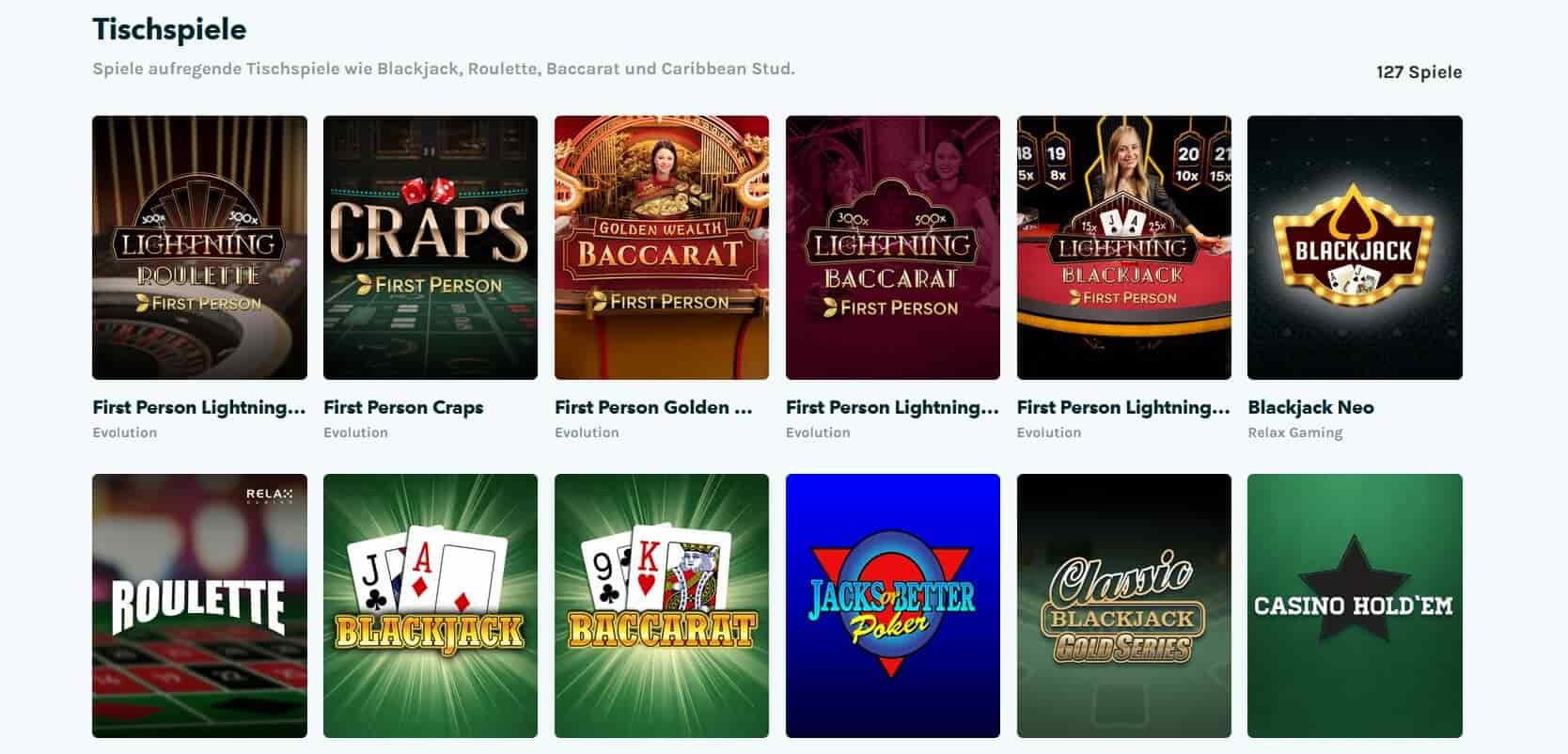Open the First Person Golden title link

653,407
